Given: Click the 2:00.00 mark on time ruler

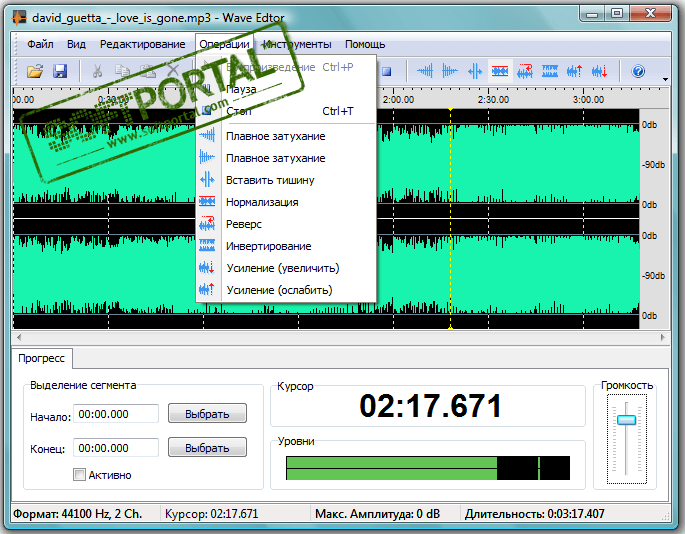Looking at the screenshot, I should pos(398,100).
